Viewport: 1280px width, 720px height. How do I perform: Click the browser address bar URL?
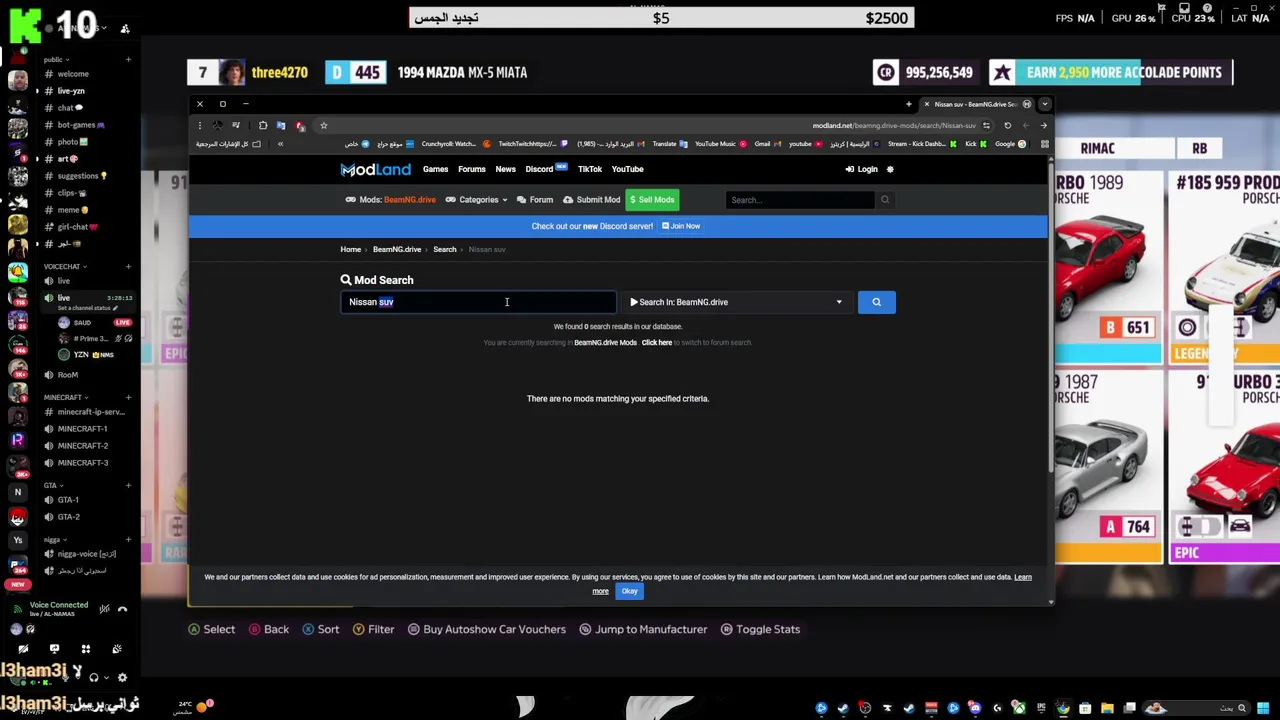pyautogui.click(x=894, y=126)
